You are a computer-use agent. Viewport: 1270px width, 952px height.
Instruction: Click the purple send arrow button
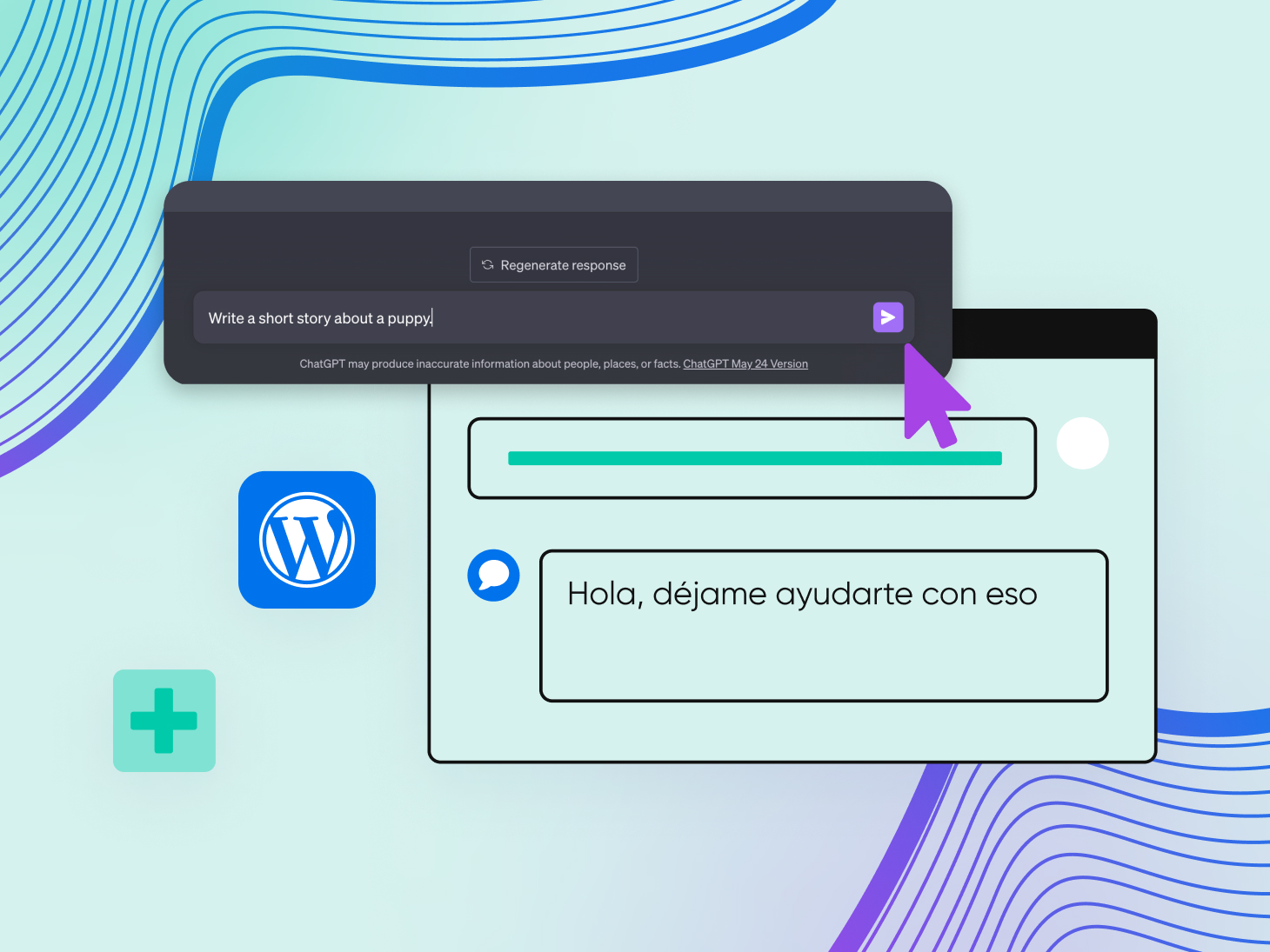pos(887,317)
